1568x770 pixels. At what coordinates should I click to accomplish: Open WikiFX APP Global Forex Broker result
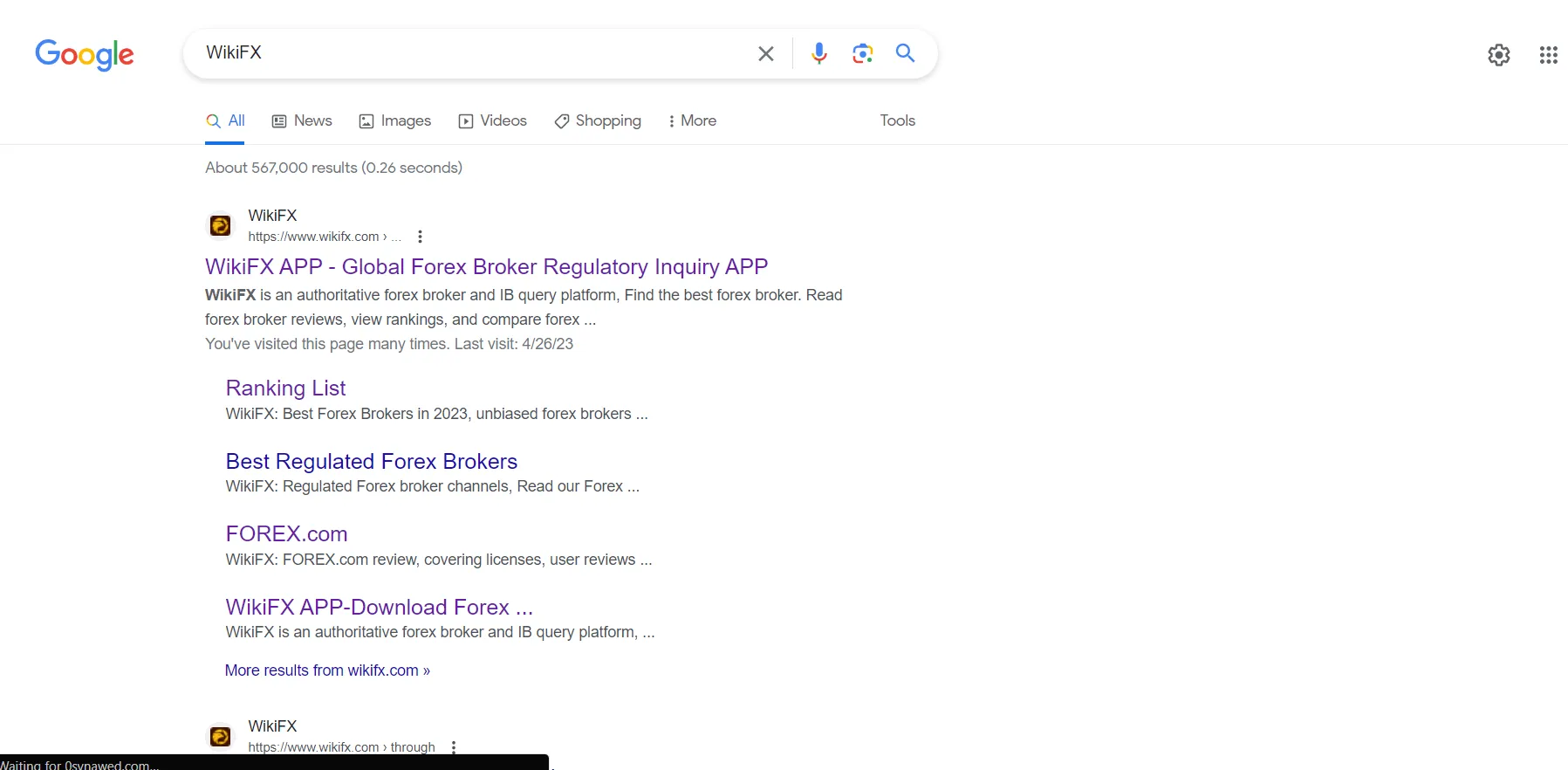(x=486, y=266)
